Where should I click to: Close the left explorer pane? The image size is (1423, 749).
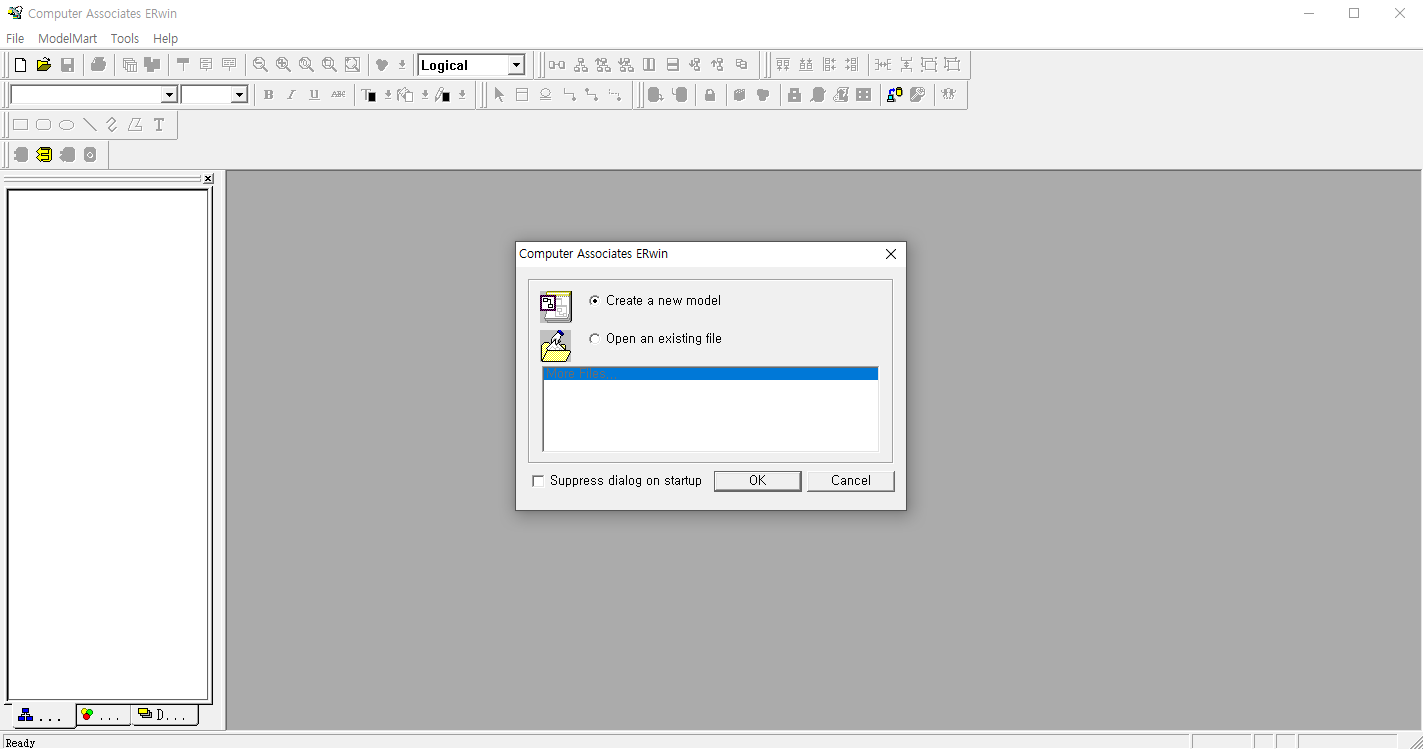208,178
